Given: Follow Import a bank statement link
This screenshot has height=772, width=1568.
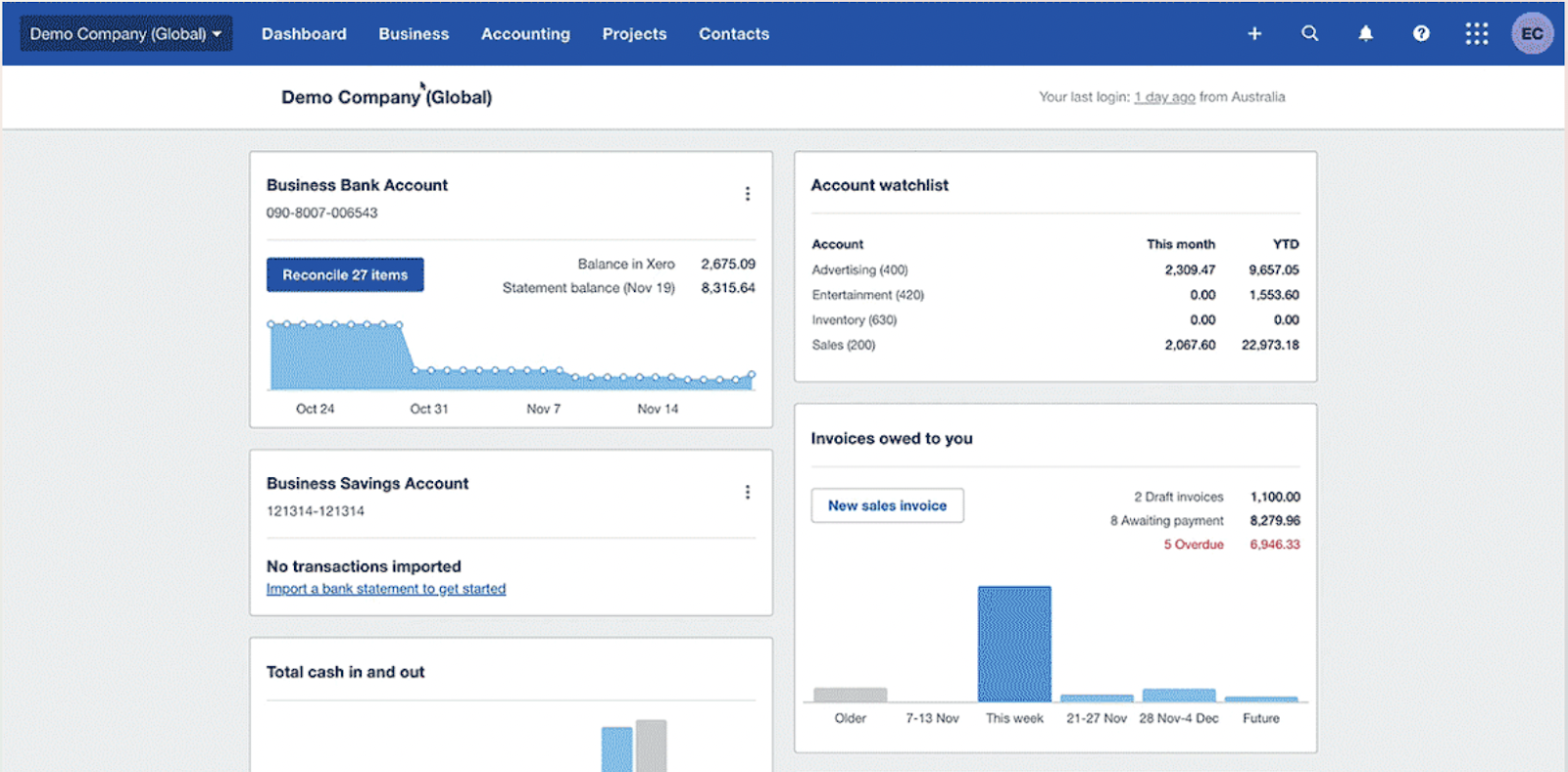Looking at the screenshot, I should [x=386, y=589].
